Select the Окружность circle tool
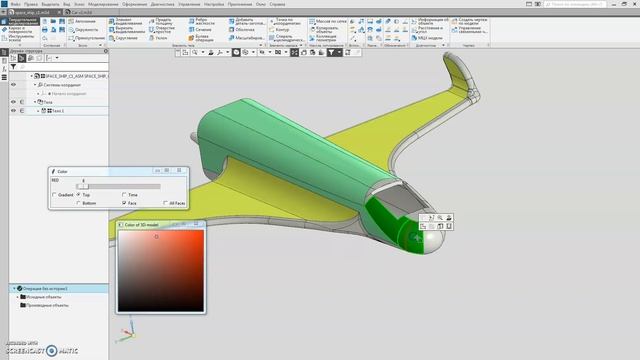This screenshot has width=640, height=360. click(83, 30)
